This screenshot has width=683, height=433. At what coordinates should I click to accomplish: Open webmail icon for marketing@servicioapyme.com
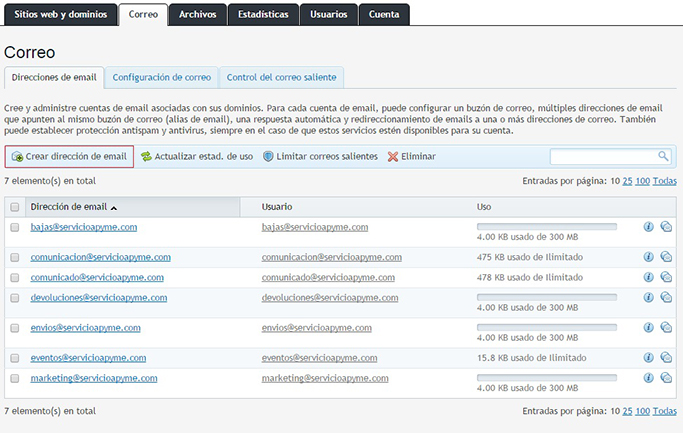(x=666, y=378)
